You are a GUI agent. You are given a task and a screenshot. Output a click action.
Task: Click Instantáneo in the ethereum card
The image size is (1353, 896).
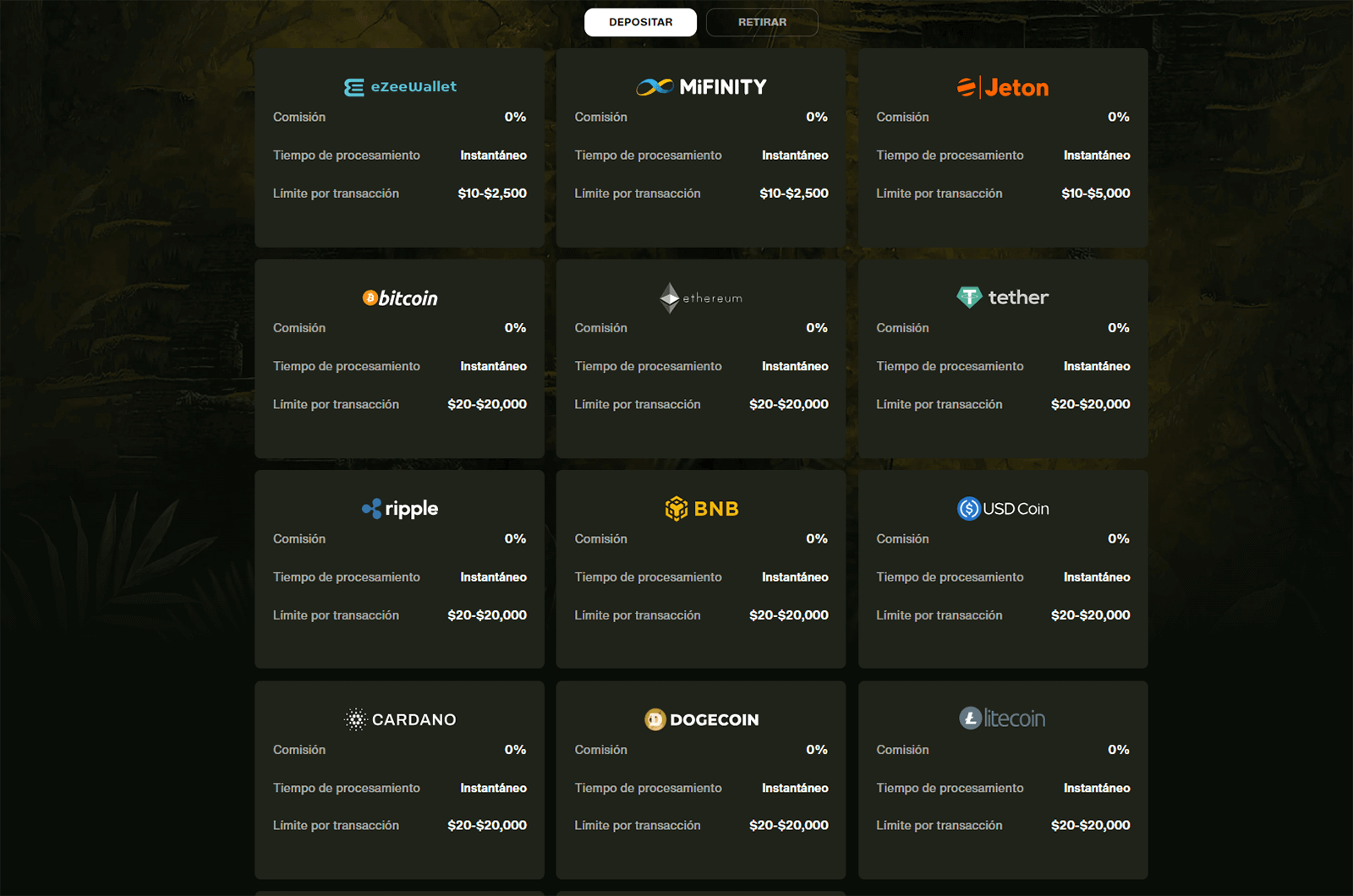[795, 366]
